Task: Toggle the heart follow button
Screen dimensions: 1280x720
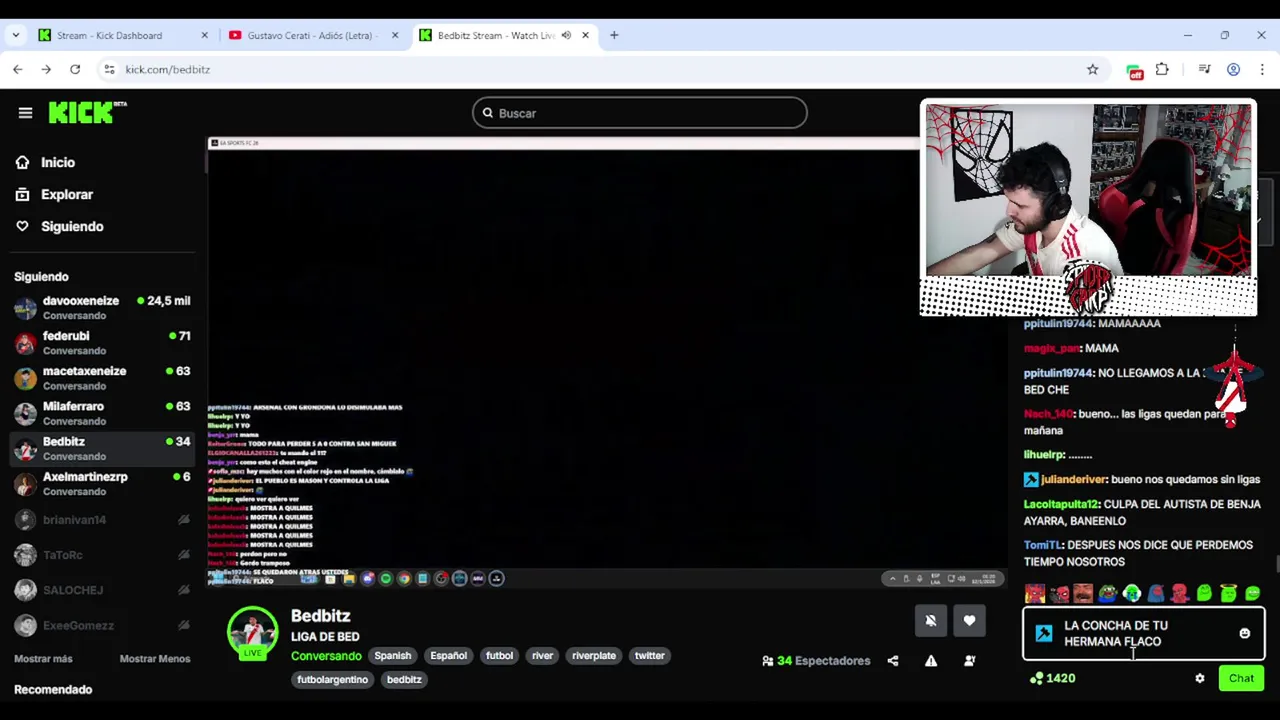Action: [x=969, y=621]
